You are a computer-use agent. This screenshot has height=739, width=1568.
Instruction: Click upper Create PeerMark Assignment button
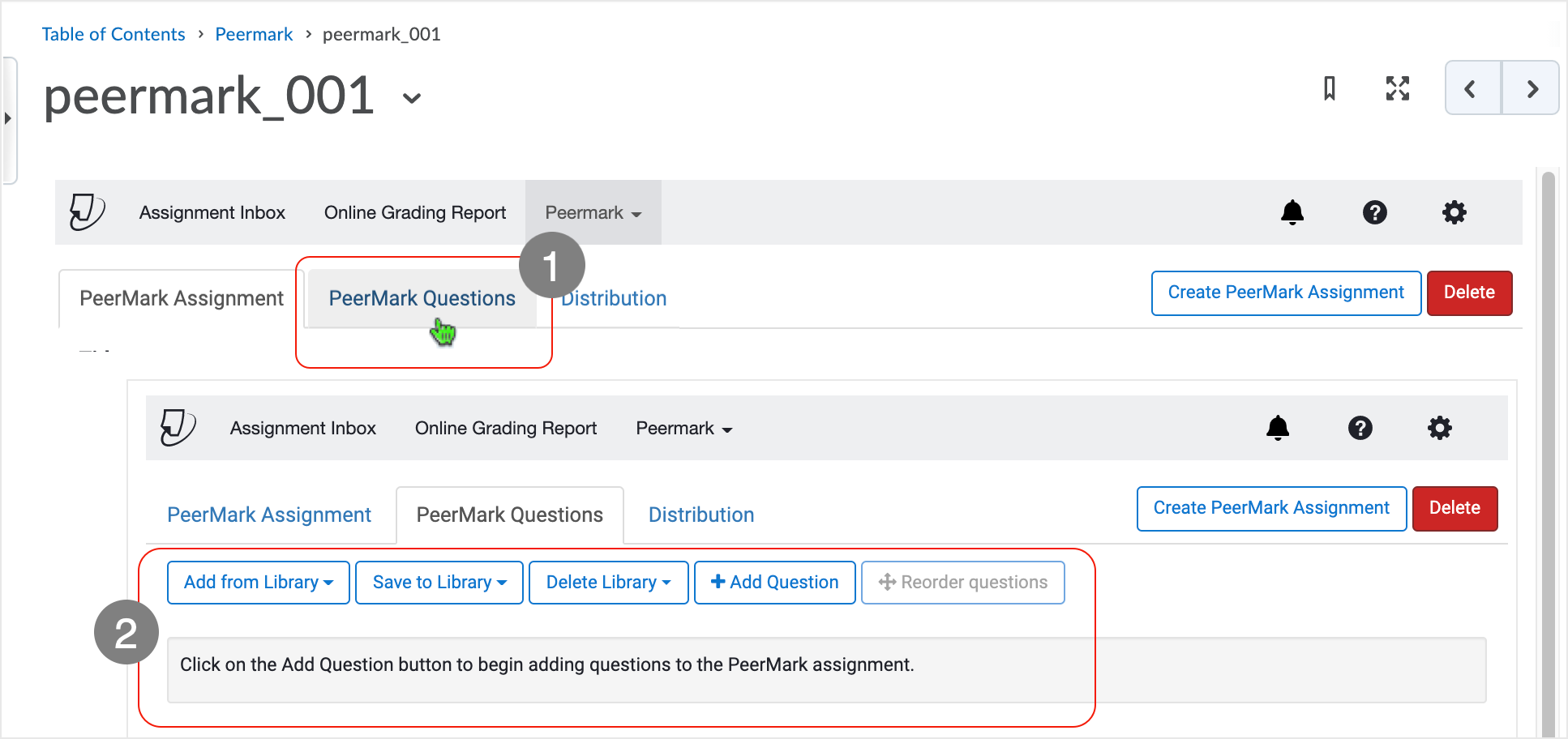coord(1286,293)
